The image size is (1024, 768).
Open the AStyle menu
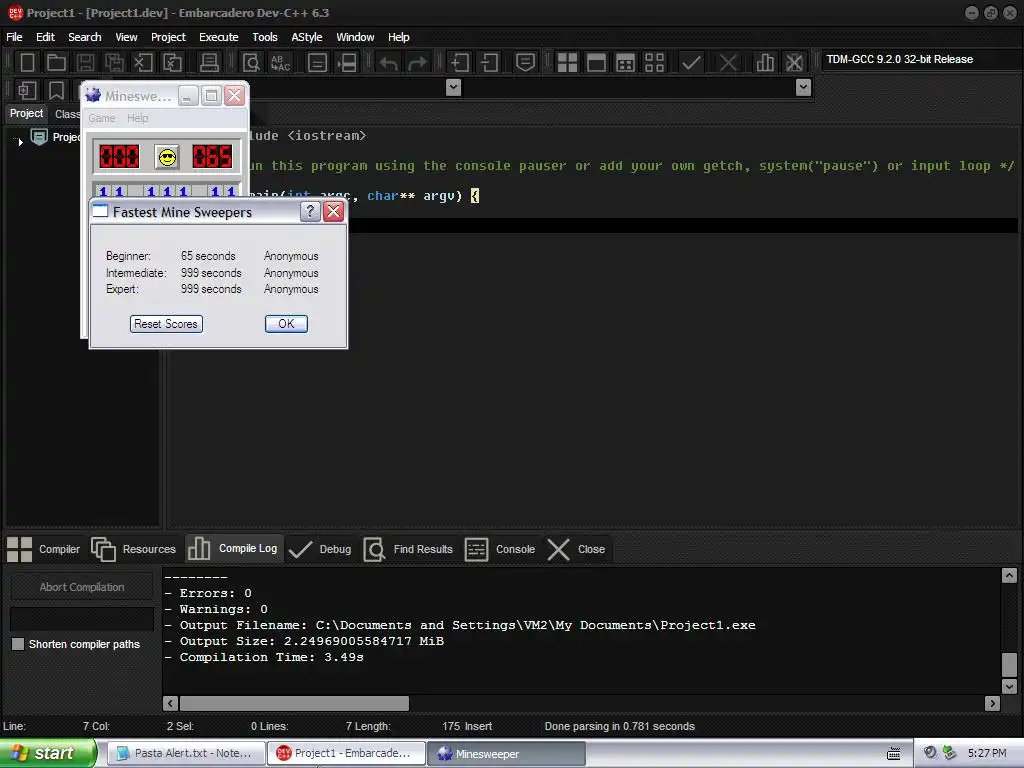click(x=307, y=37)
